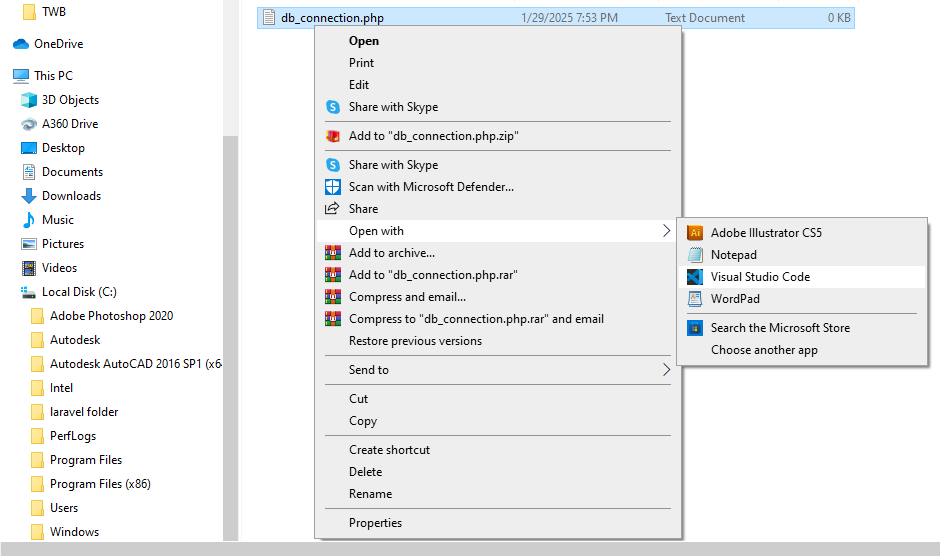
Task: Click the zip archive icon for db_connection.php.zip
Action: [x=333, y=136]
